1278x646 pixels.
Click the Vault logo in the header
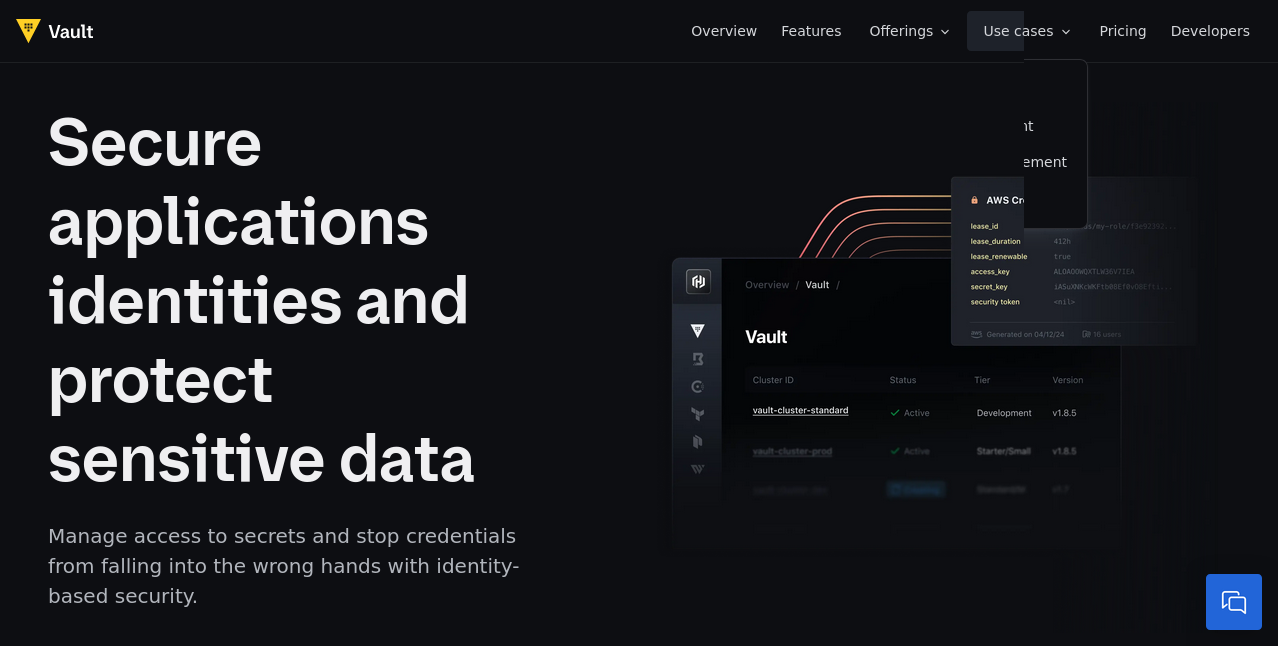coord(28,31)
